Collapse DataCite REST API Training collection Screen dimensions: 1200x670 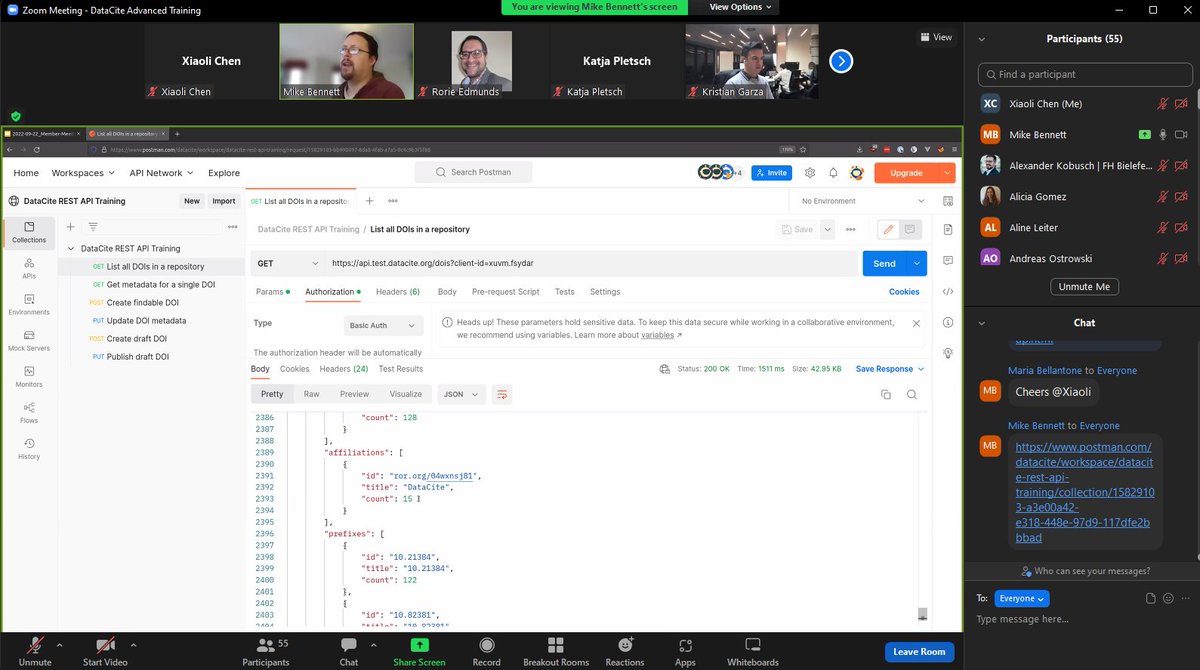point(71,248)
